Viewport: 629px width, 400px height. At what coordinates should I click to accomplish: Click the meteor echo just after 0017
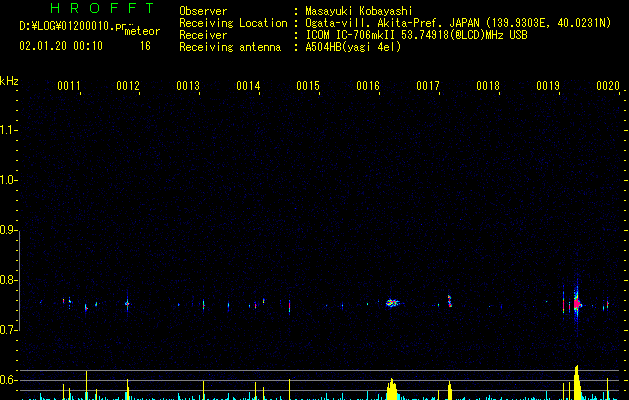[450, 301]
